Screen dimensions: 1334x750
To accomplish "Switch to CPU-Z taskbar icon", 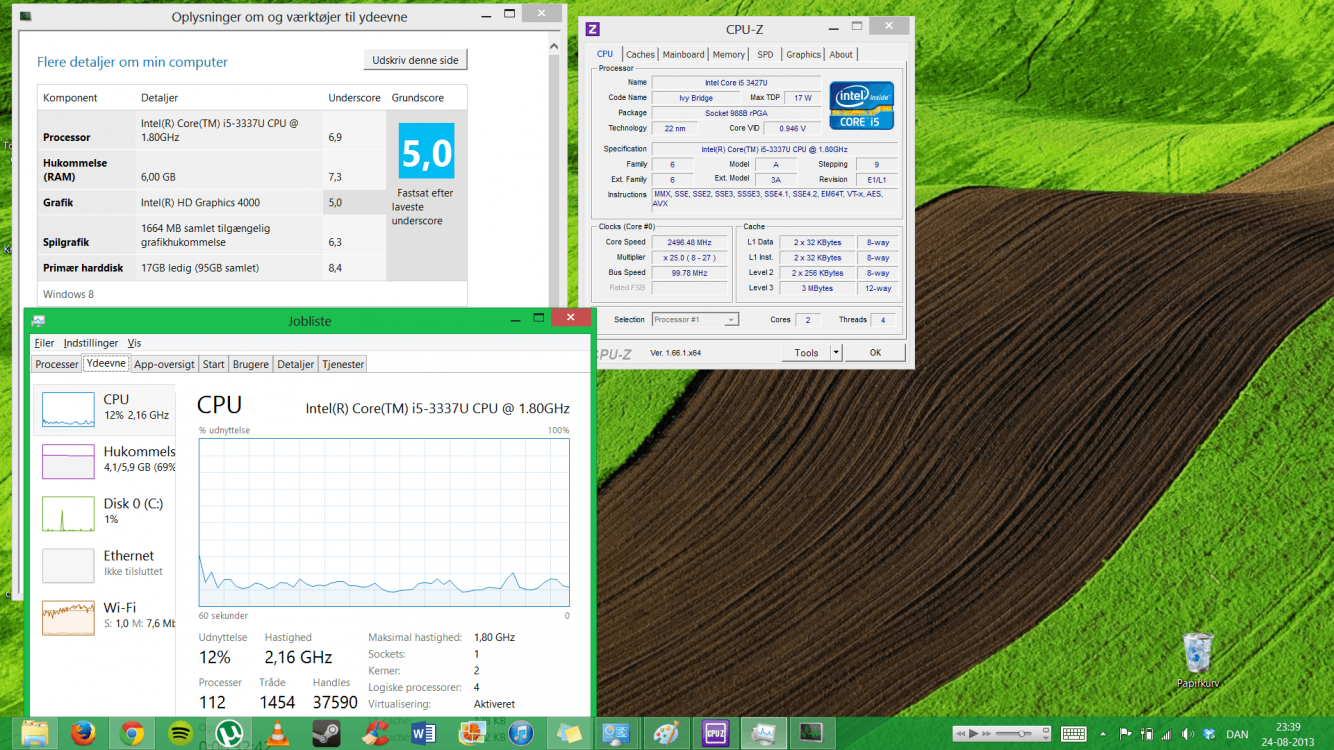I will (714, 734).
